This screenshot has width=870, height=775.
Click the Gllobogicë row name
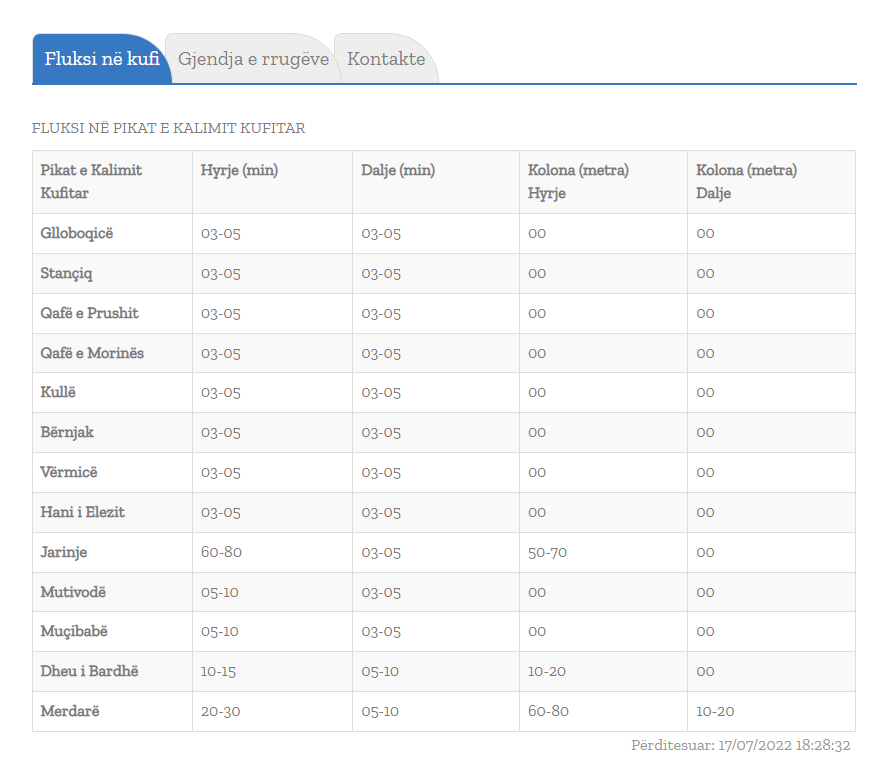tap(77, 234)
